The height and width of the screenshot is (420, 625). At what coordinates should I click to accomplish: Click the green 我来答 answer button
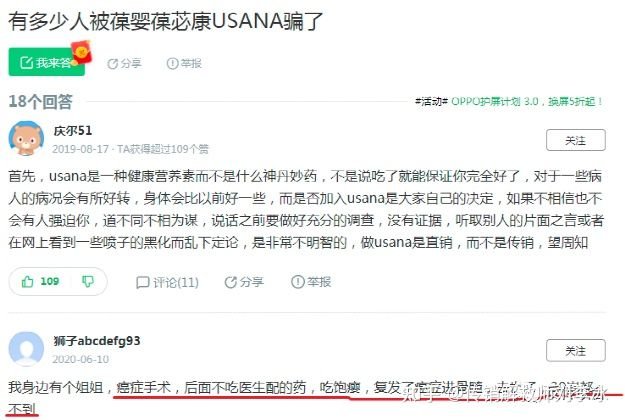[x=46, y=62]
